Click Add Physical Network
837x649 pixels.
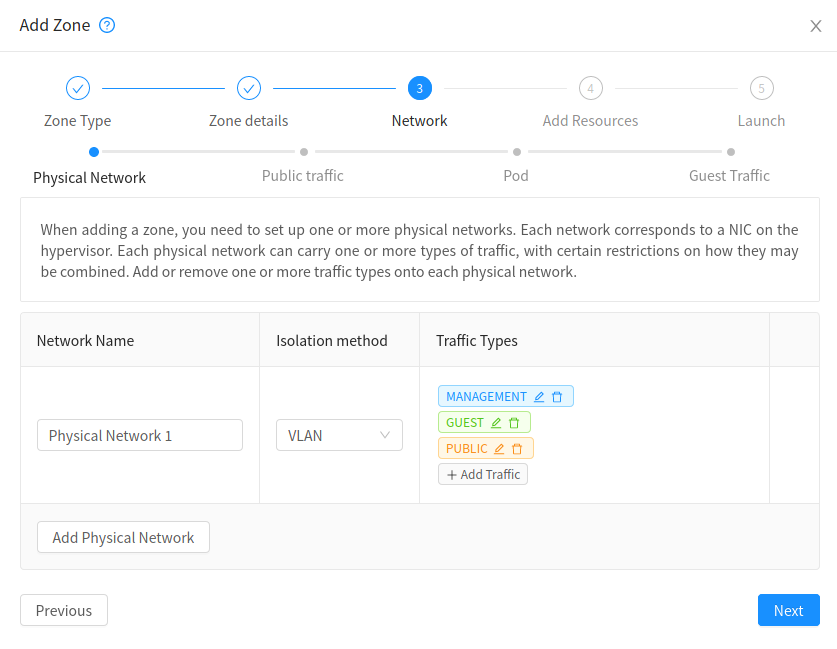coord(123,537)
